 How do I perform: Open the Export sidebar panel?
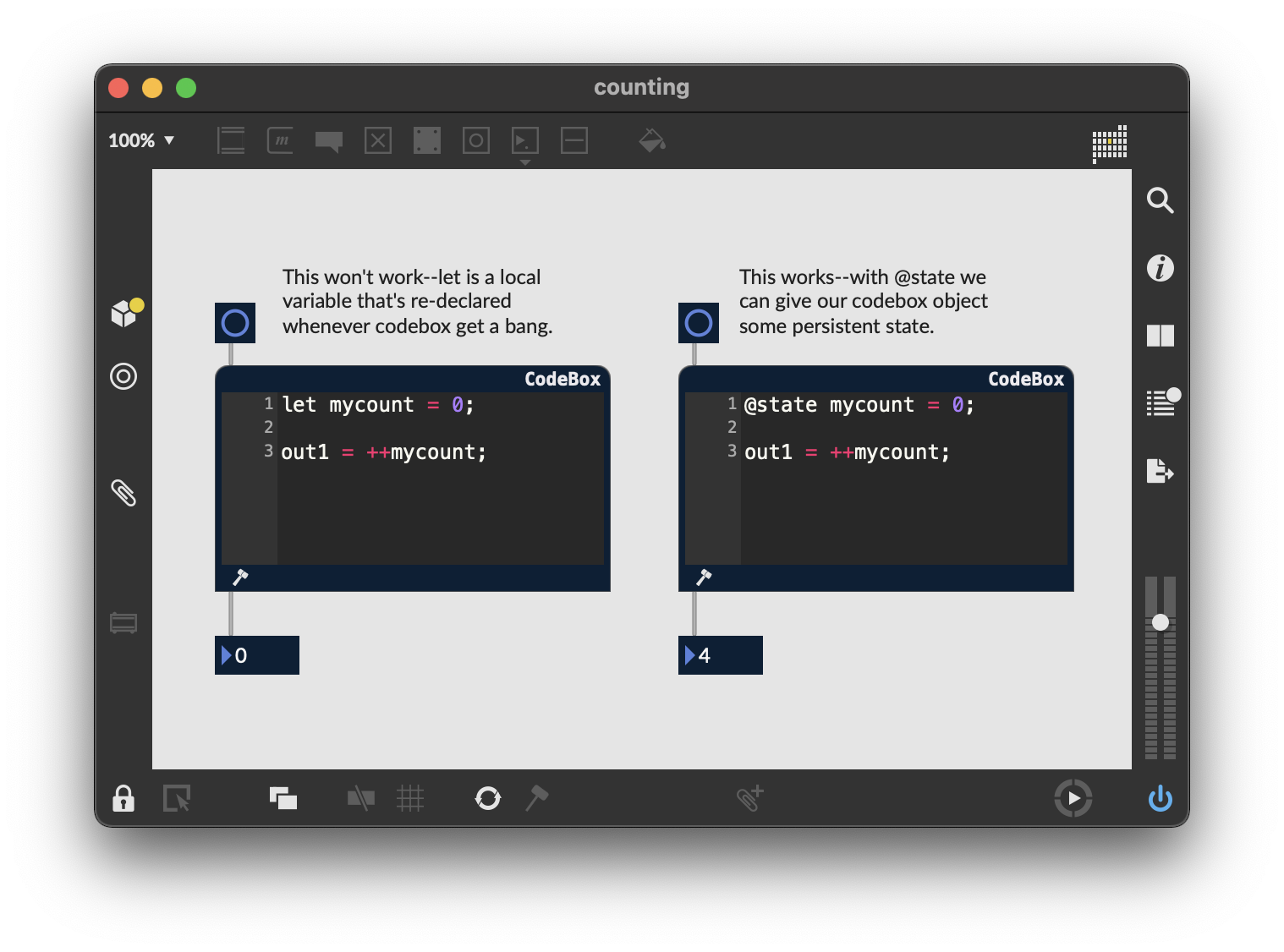pyautogui.click(x=1161, y=471)
